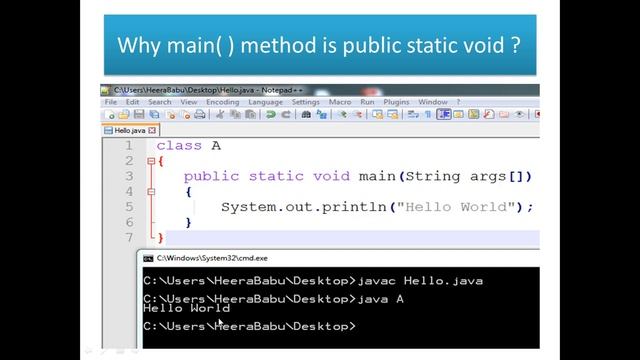Image resolution: width=640 pixels, height=360 pixels.
Task: Open the Encoding menu
Action: [222, 102]
